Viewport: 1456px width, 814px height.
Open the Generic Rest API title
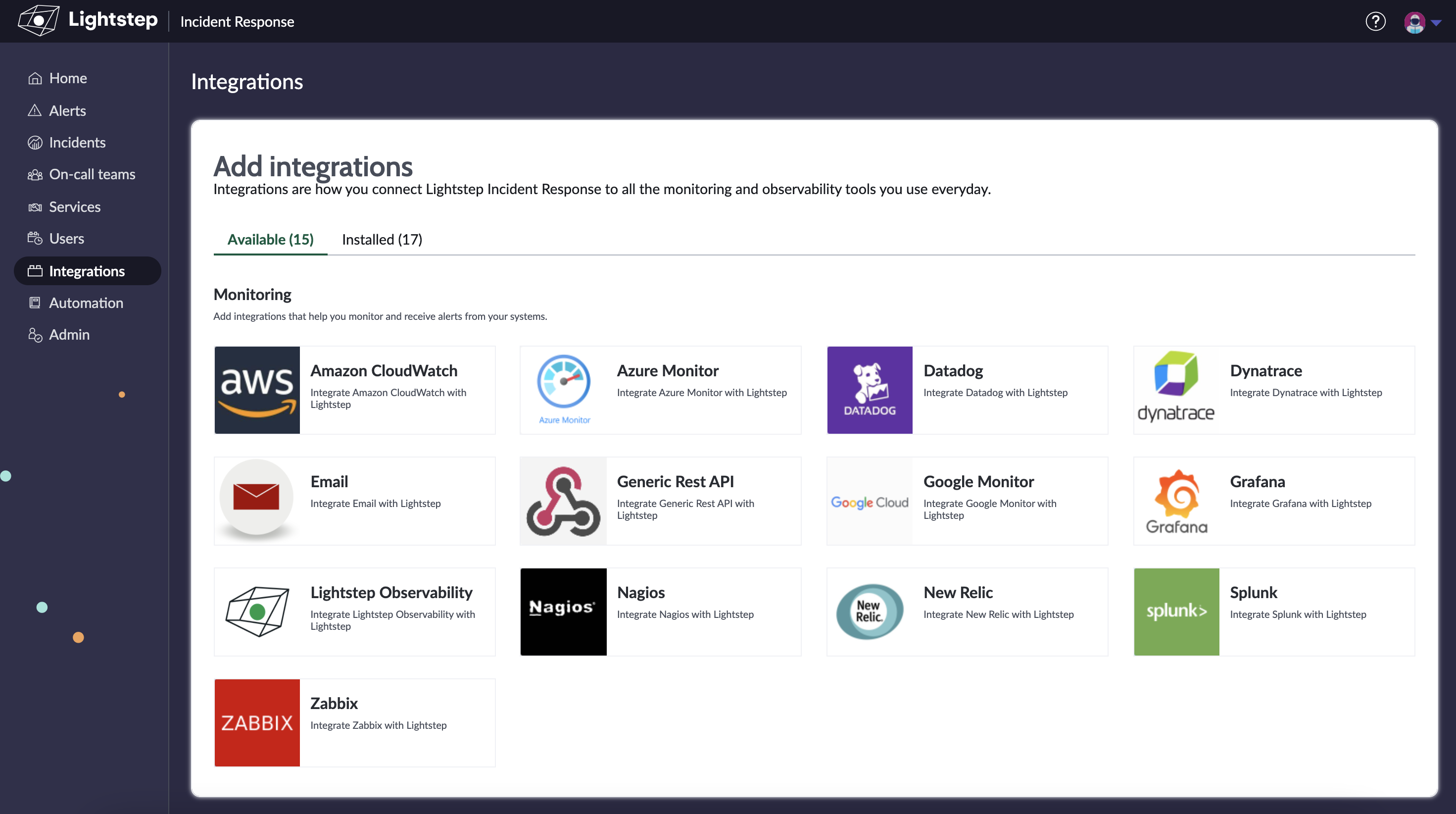pos(676,481)
